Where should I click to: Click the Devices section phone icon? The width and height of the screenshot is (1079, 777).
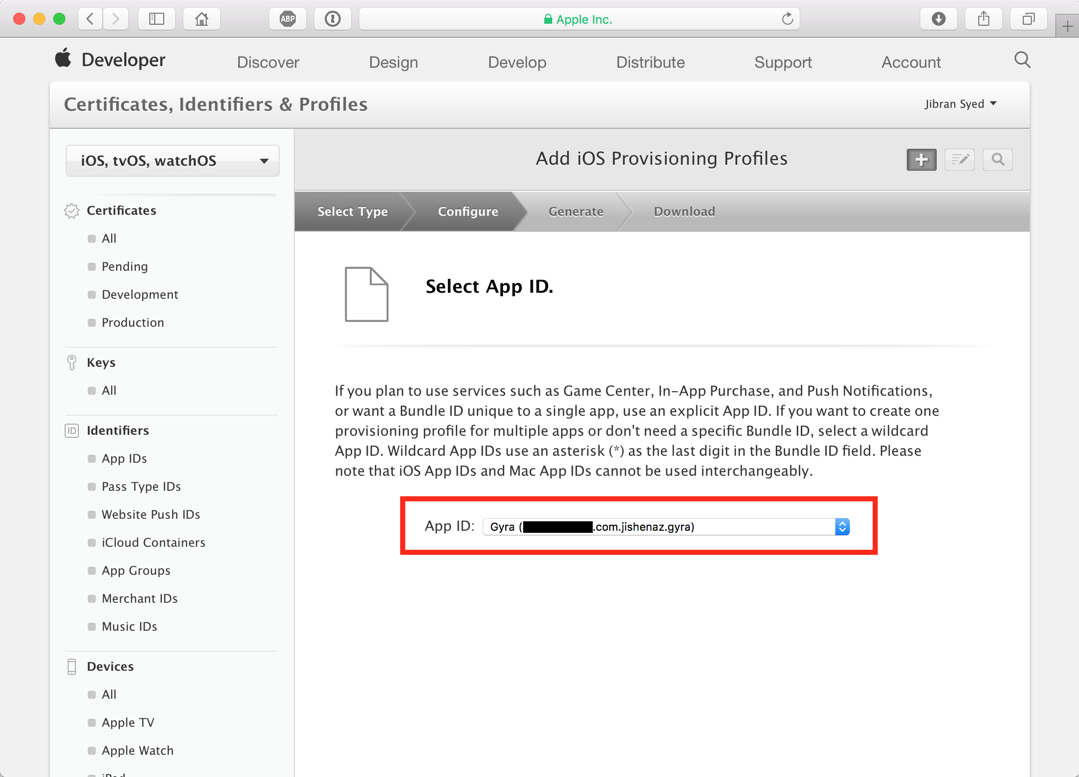click(72, 666)
